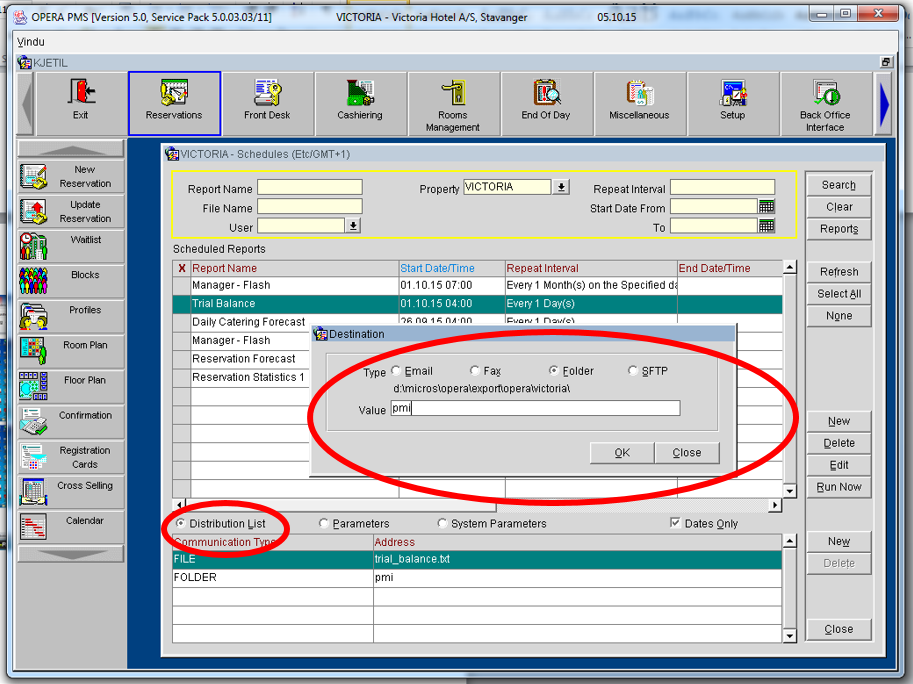The width and height of the screenshot is (913, 684).
Task: Sort by Start Date/Time column header
Action: tap(451, 268)
